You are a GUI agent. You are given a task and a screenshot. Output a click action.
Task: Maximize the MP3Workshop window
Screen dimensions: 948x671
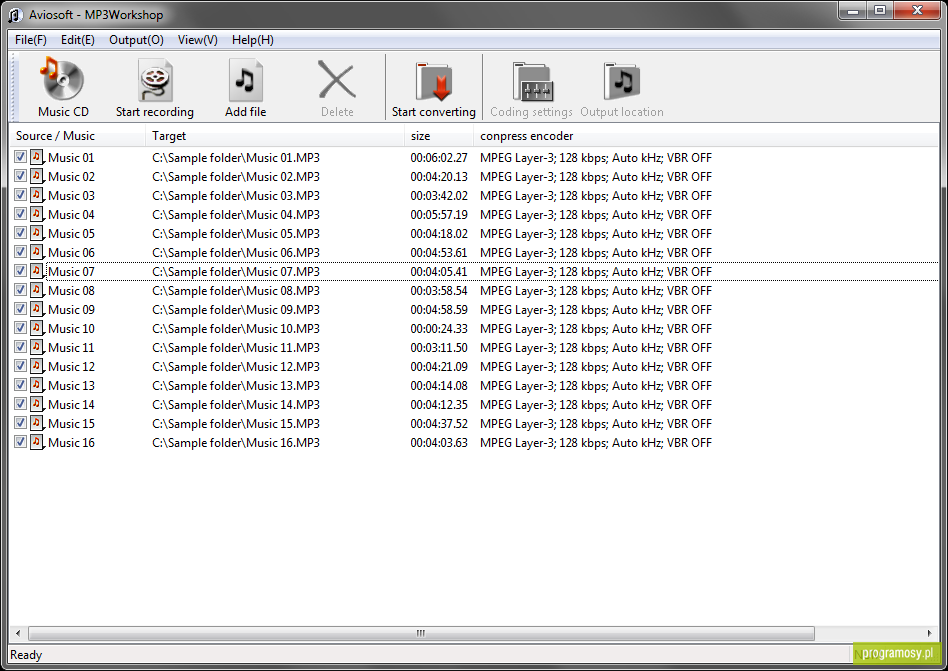point(880,11)
